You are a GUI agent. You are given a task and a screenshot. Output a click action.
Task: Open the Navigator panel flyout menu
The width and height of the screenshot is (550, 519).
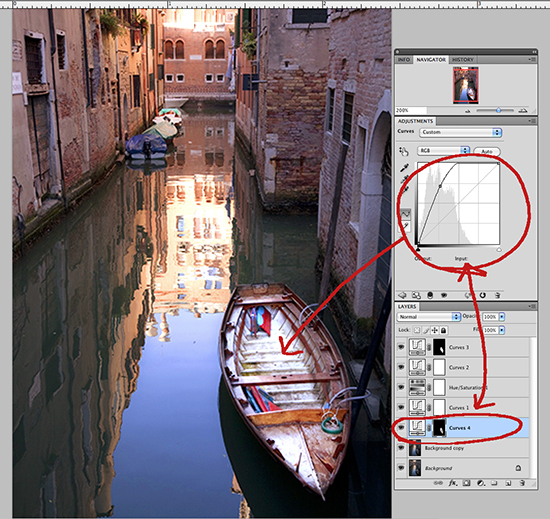pyautogui.click(x=532, y=60)
